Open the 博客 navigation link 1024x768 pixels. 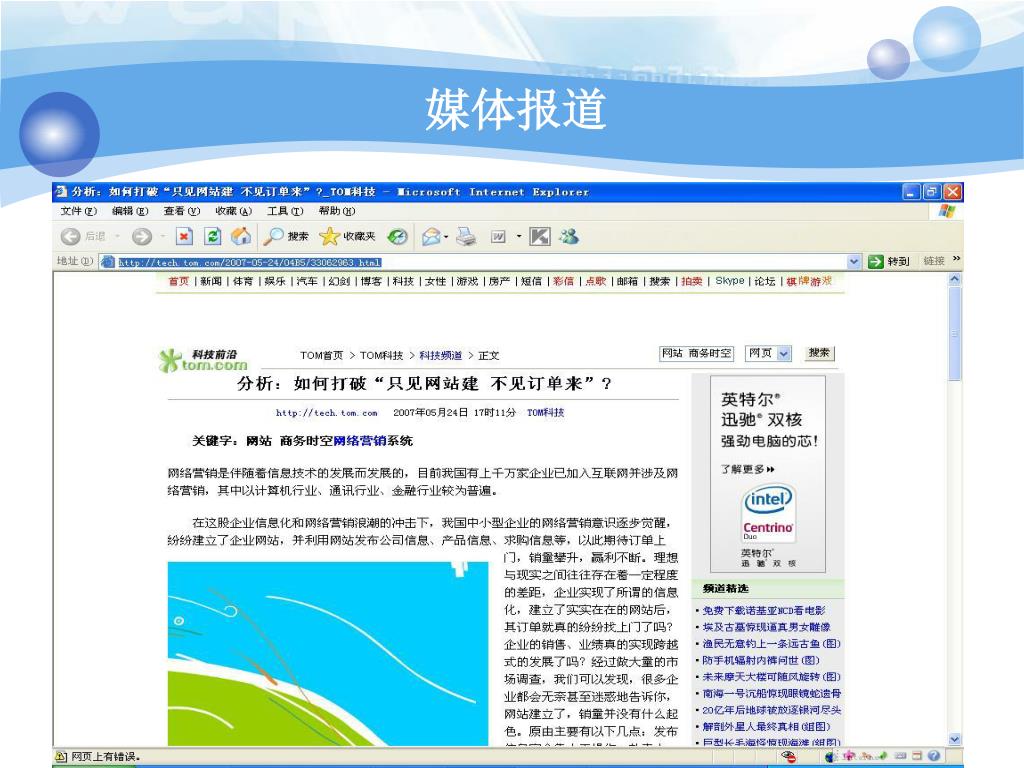click(x=371, y=281)
